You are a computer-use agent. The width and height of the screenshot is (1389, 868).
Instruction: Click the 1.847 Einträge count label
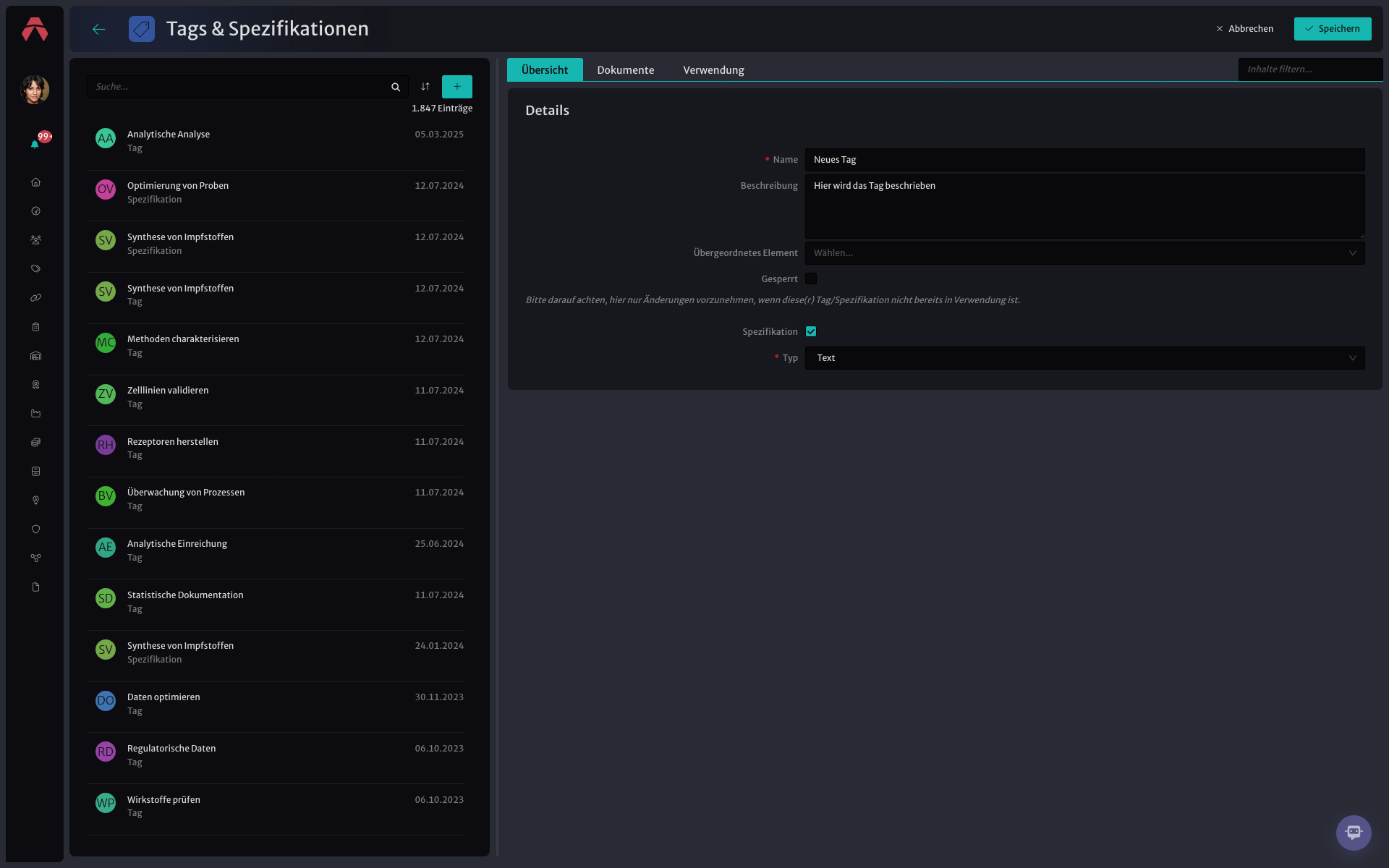coord(442,109)
